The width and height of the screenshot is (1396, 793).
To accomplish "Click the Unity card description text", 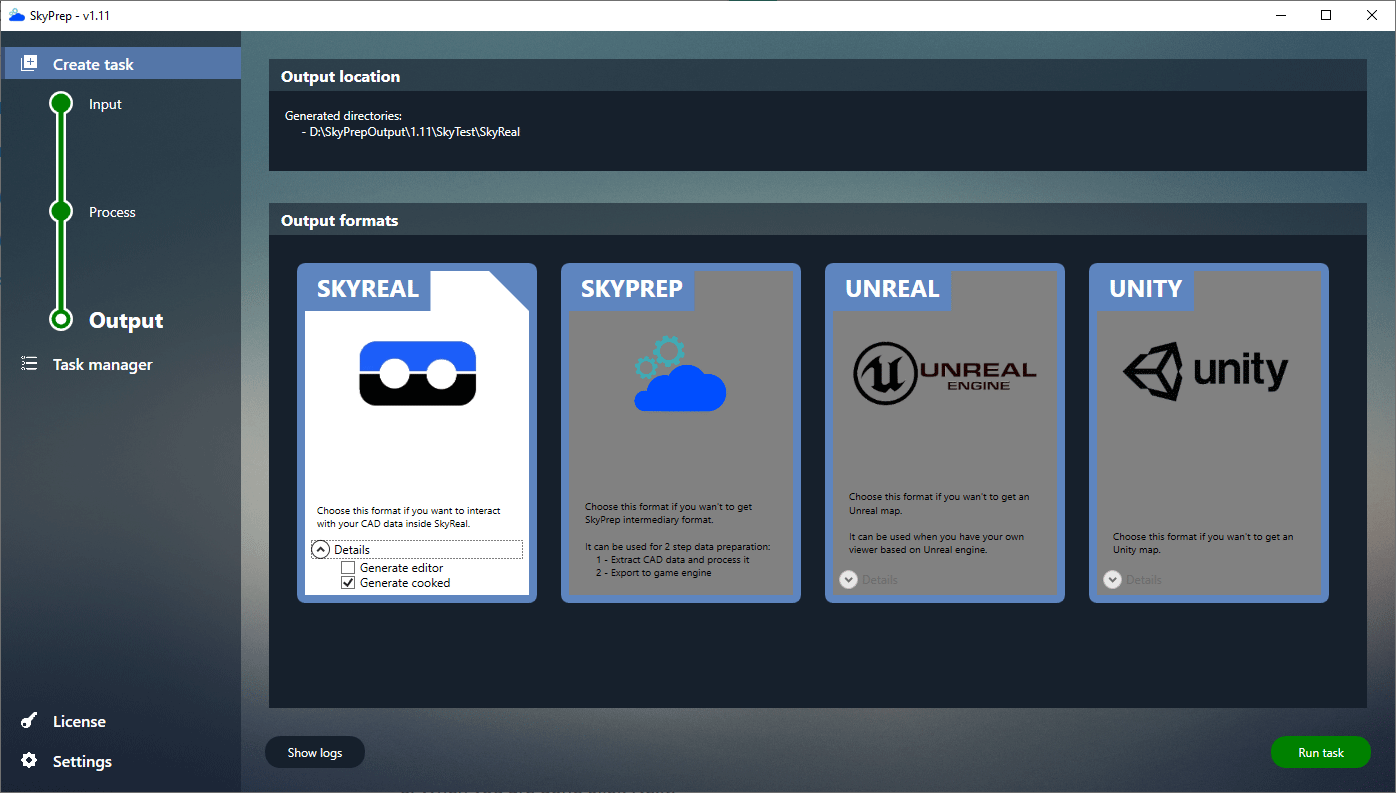I will coord(1203,543).
